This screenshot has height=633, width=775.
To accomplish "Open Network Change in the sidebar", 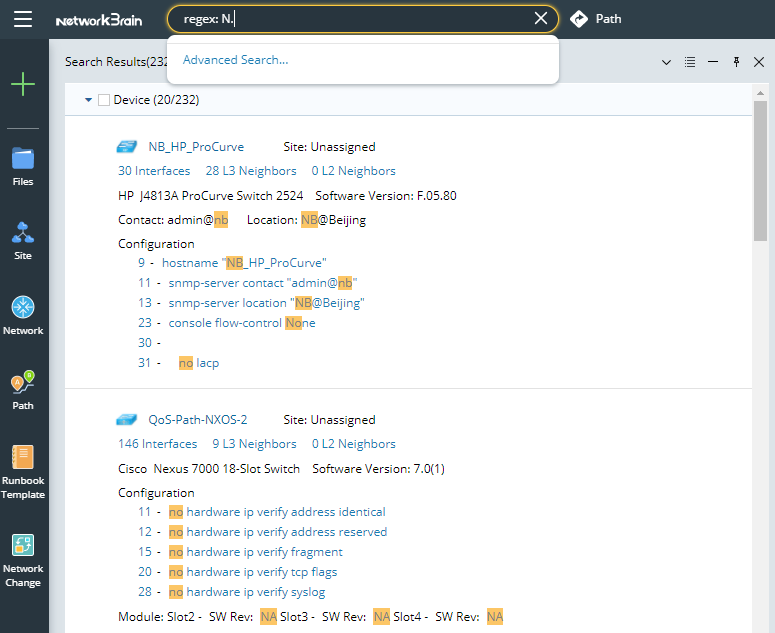I will point(23,561).
